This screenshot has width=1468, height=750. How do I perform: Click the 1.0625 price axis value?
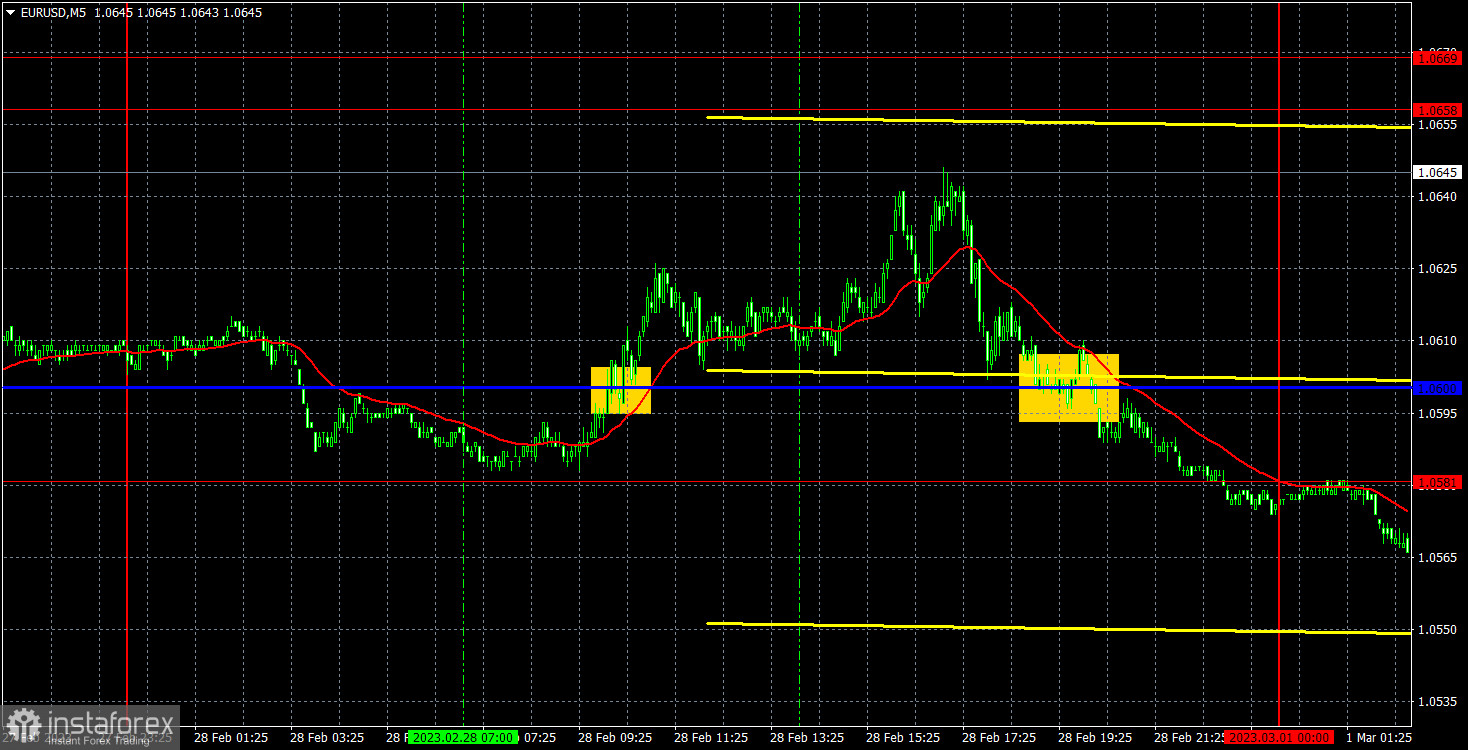pyautogui.click(x=1438, y=269)
